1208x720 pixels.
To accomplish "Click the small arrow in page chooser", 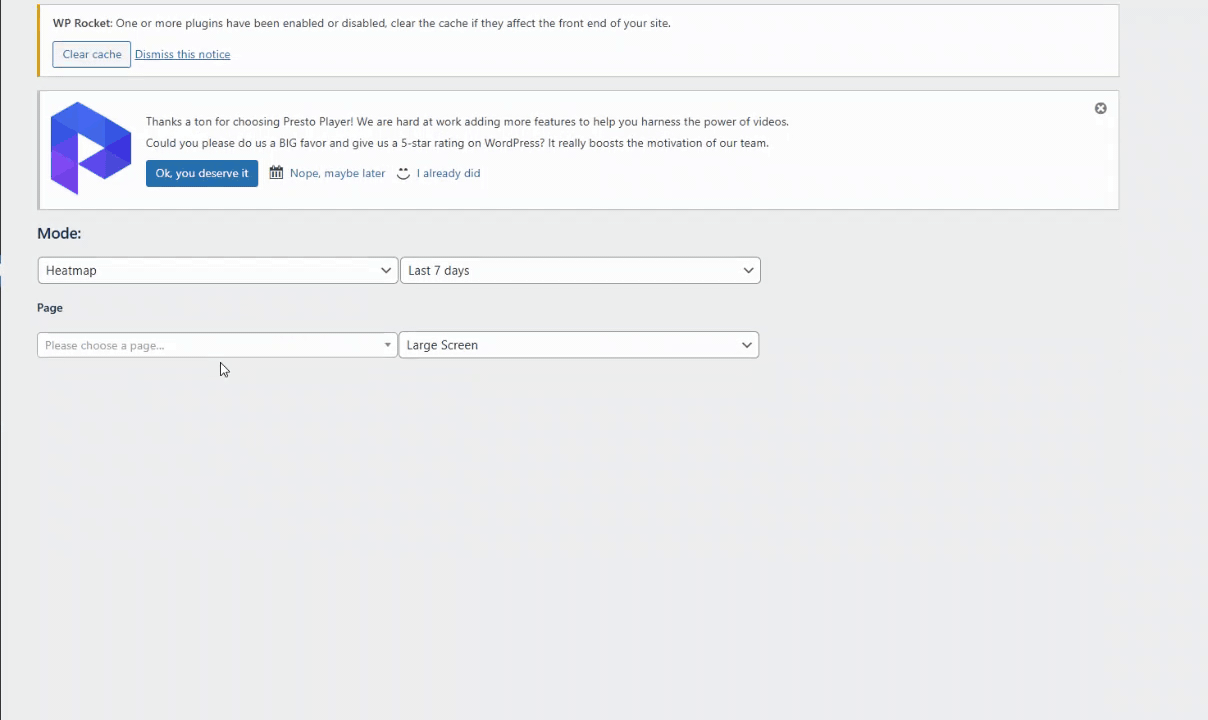I will point(388,345).
